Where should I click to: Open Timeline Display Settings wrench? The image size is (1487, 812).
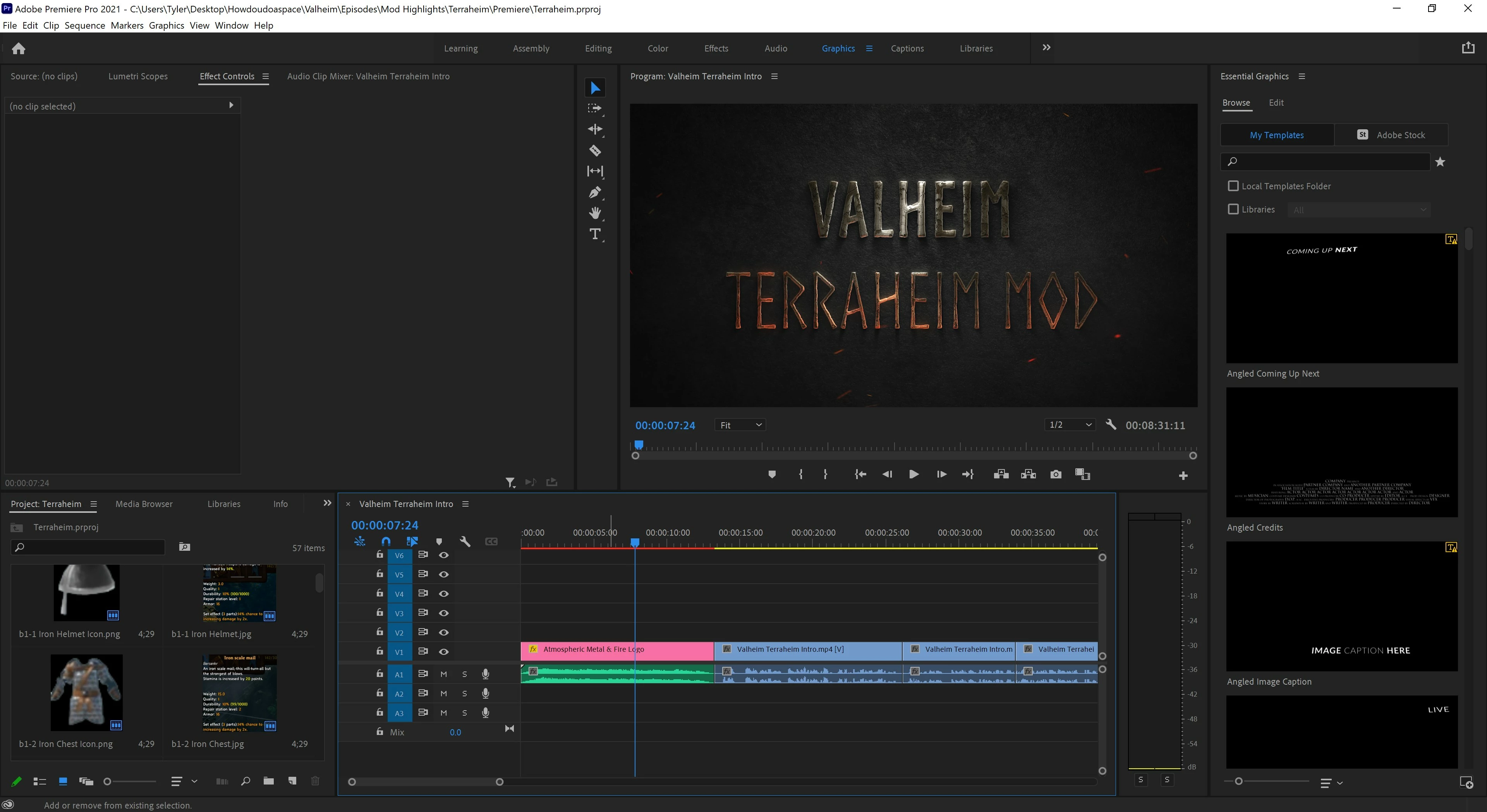pyautogui.click(x=465, y=541)
